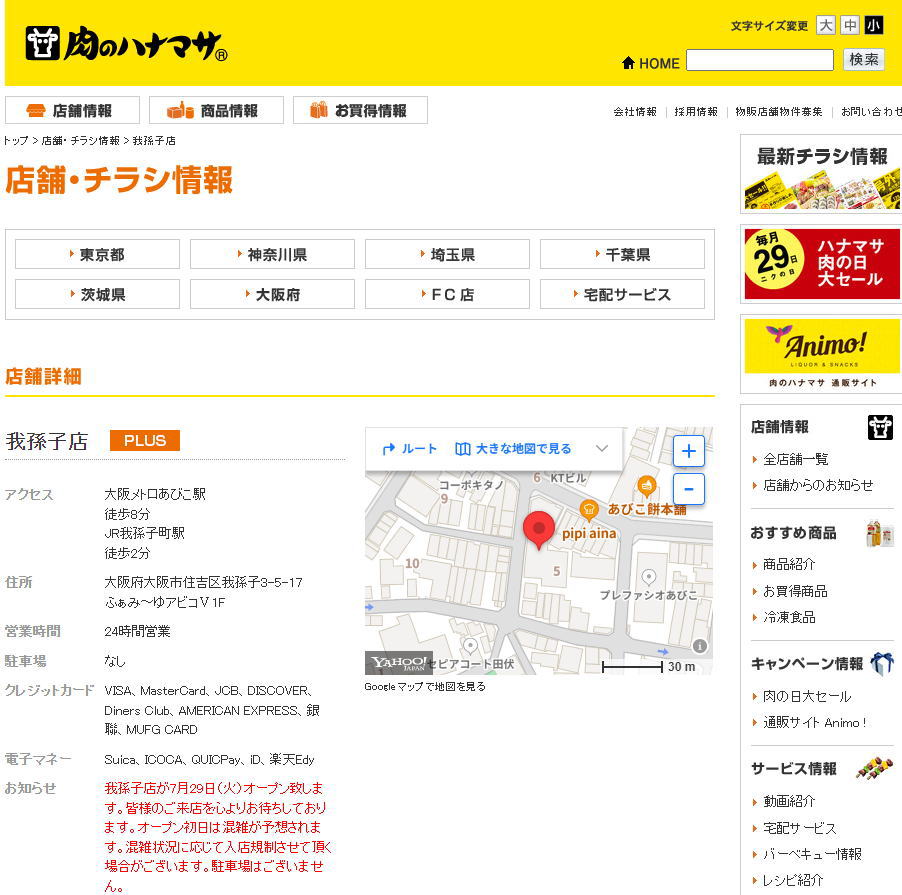Click the skewer icon beside サービス情報
Viewport: 902px width, 895px height.
pyautogui.click(x=875, y=768)
